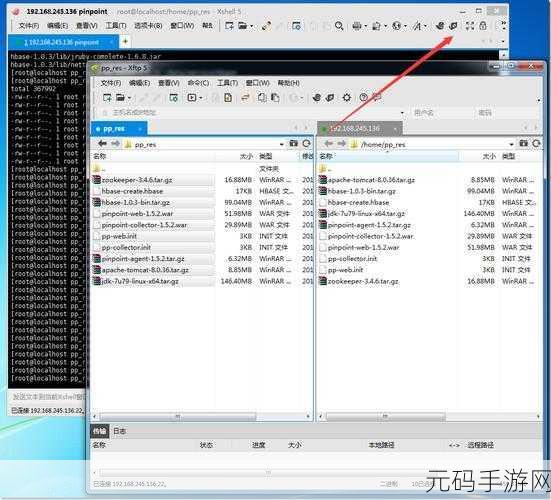Click the question mark help icon in Xftp
This screenshot has width=551, height=500.
point(364,97)
